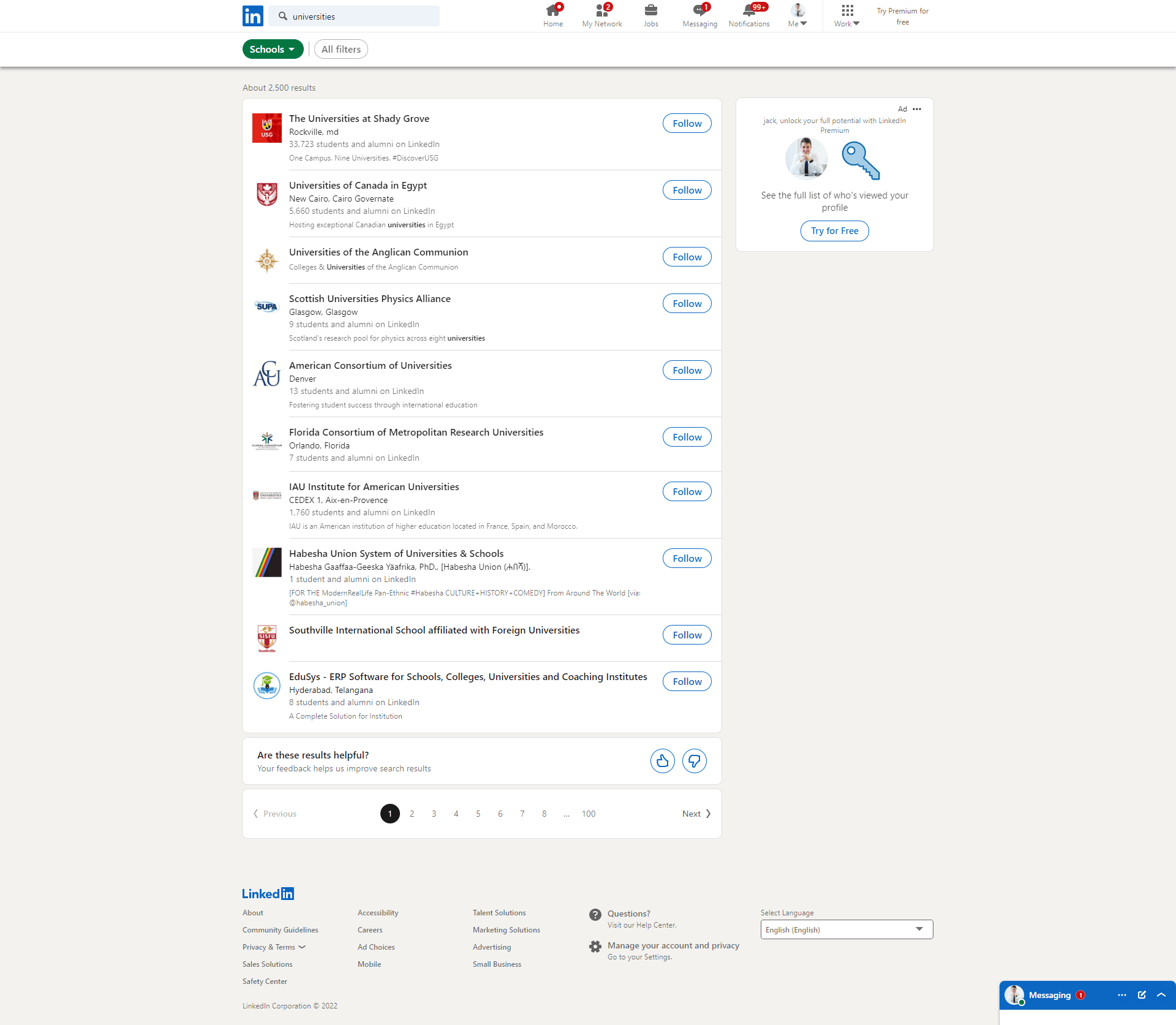Open the Messaging icon in top nav
The image size is (1176, 1025).
point(700,16)
